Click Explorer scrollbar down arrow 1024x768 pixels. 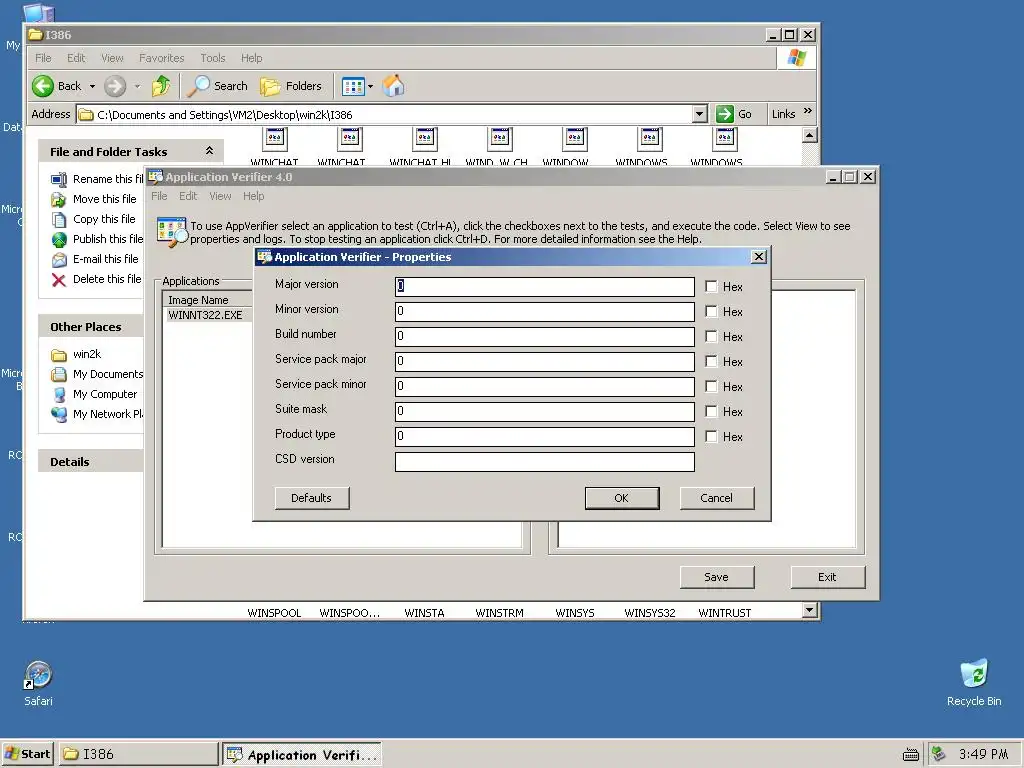pyautogui.click(x=809, y=611)
